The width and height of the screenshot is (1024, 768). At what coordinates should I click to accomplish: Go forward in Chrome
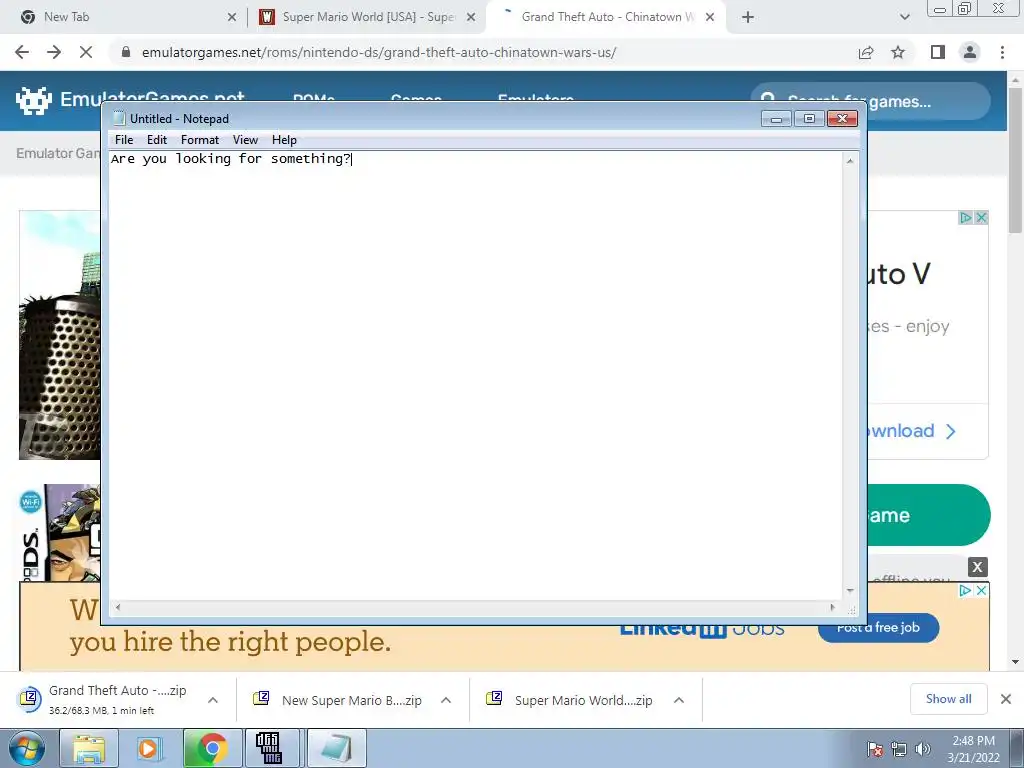pos(54,52)
